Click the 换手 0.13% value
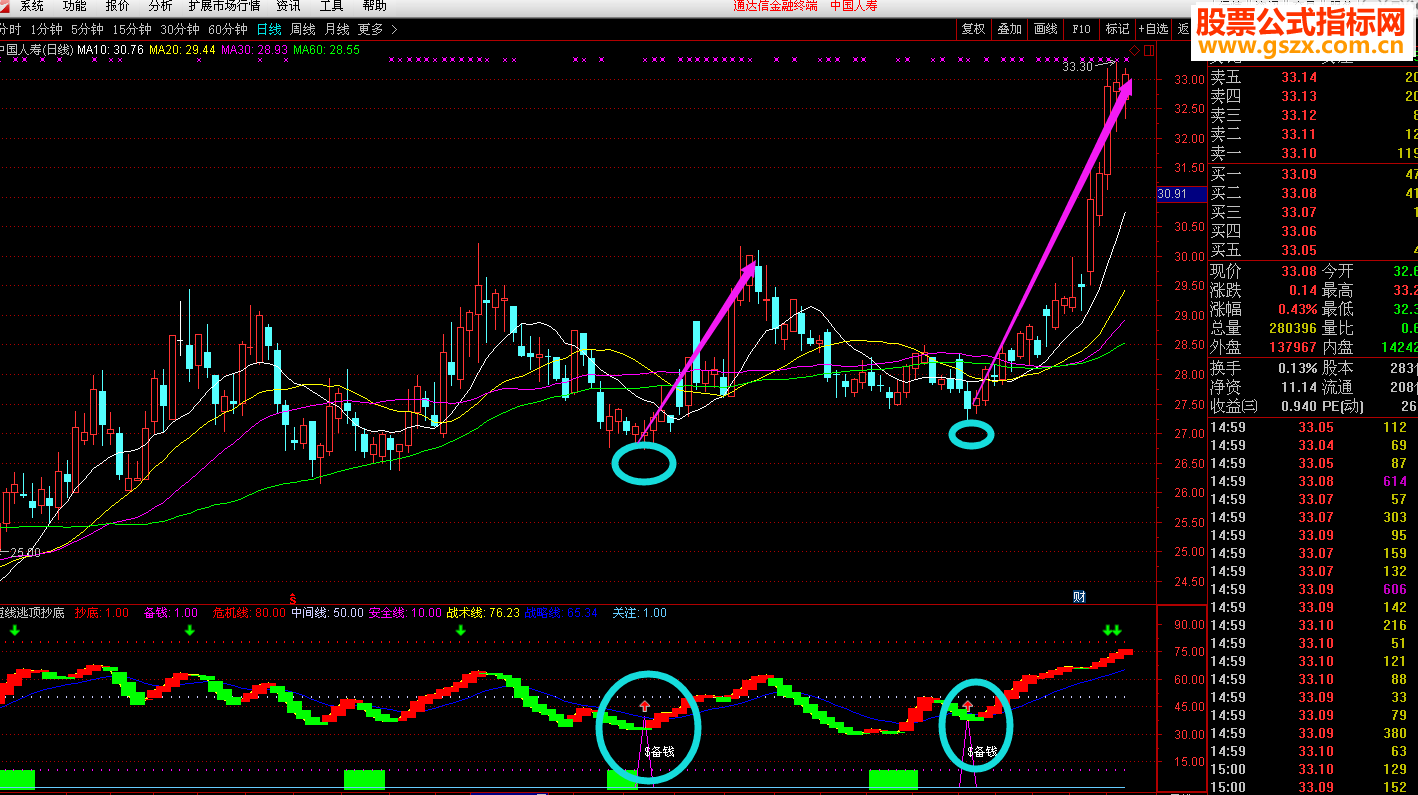The width and height of the screenshot is (1418, 795). [x=1295, y=368]
